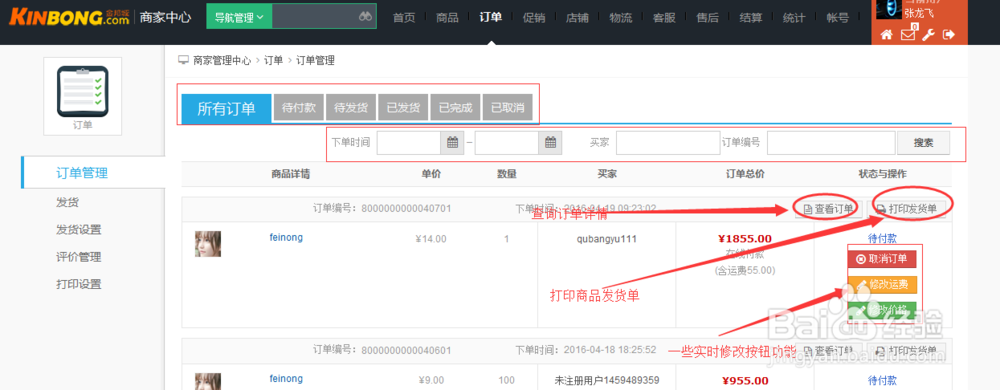Open 打印设置 in the sidebar
Image resolution: width=1000 pixels, height=390 pixels.
pyautogui.click(x=78, y=284)
